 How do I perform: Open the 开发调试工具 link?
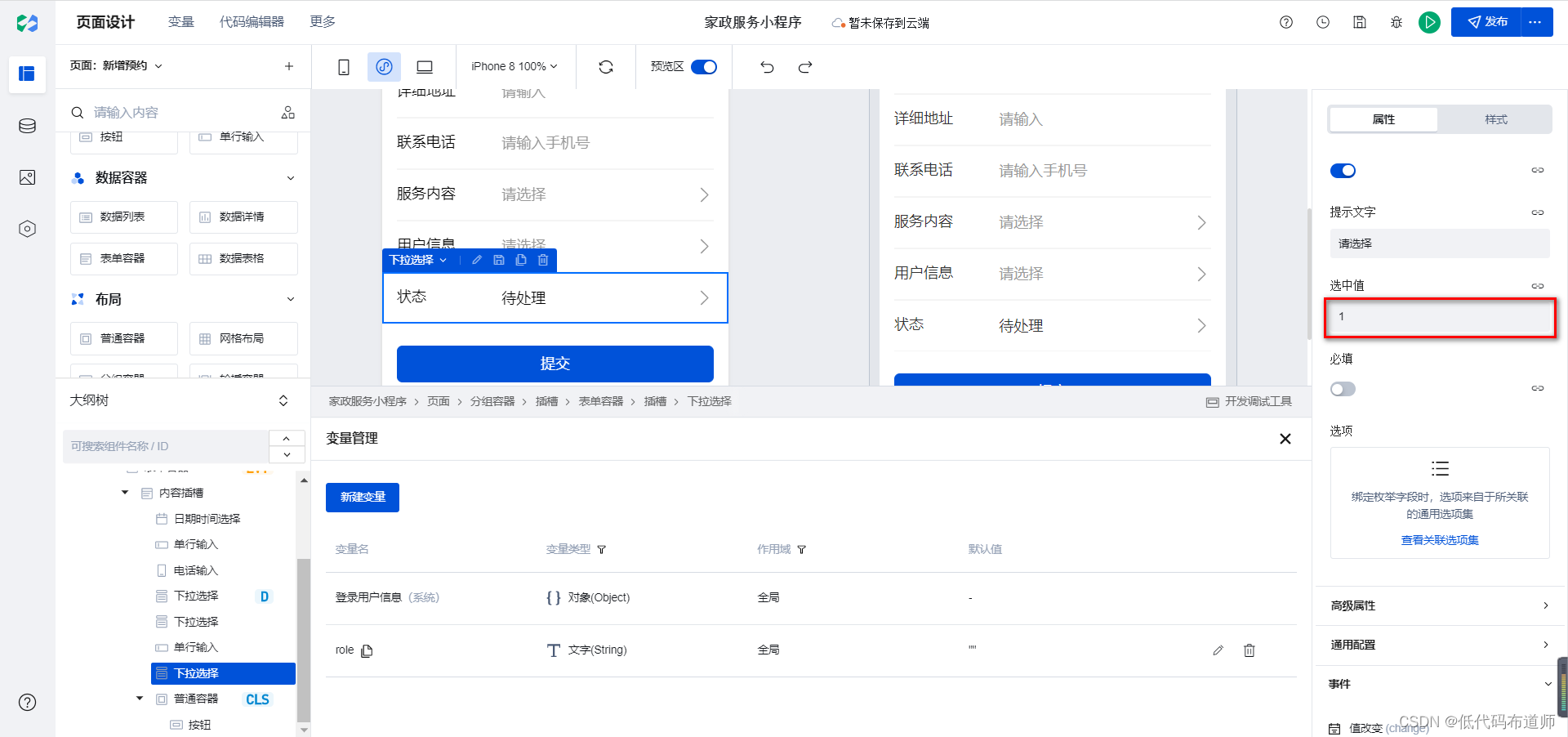(x=1249, y=401)
